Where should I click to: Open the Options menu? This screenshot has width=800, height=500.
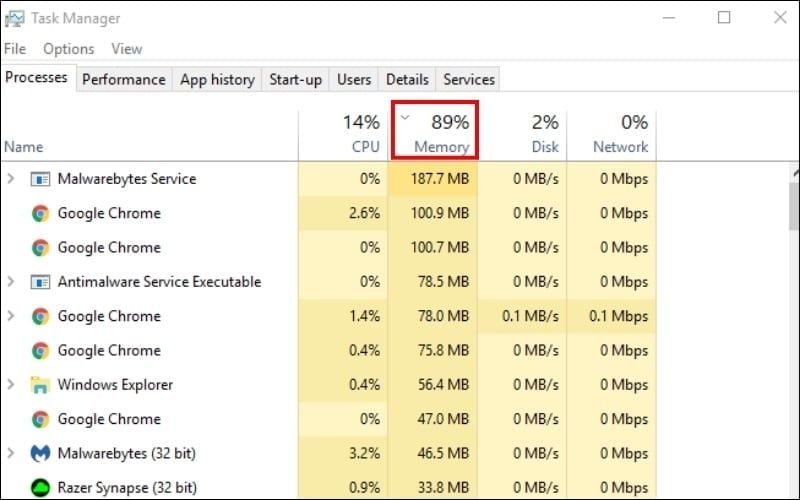click(69, 49)
